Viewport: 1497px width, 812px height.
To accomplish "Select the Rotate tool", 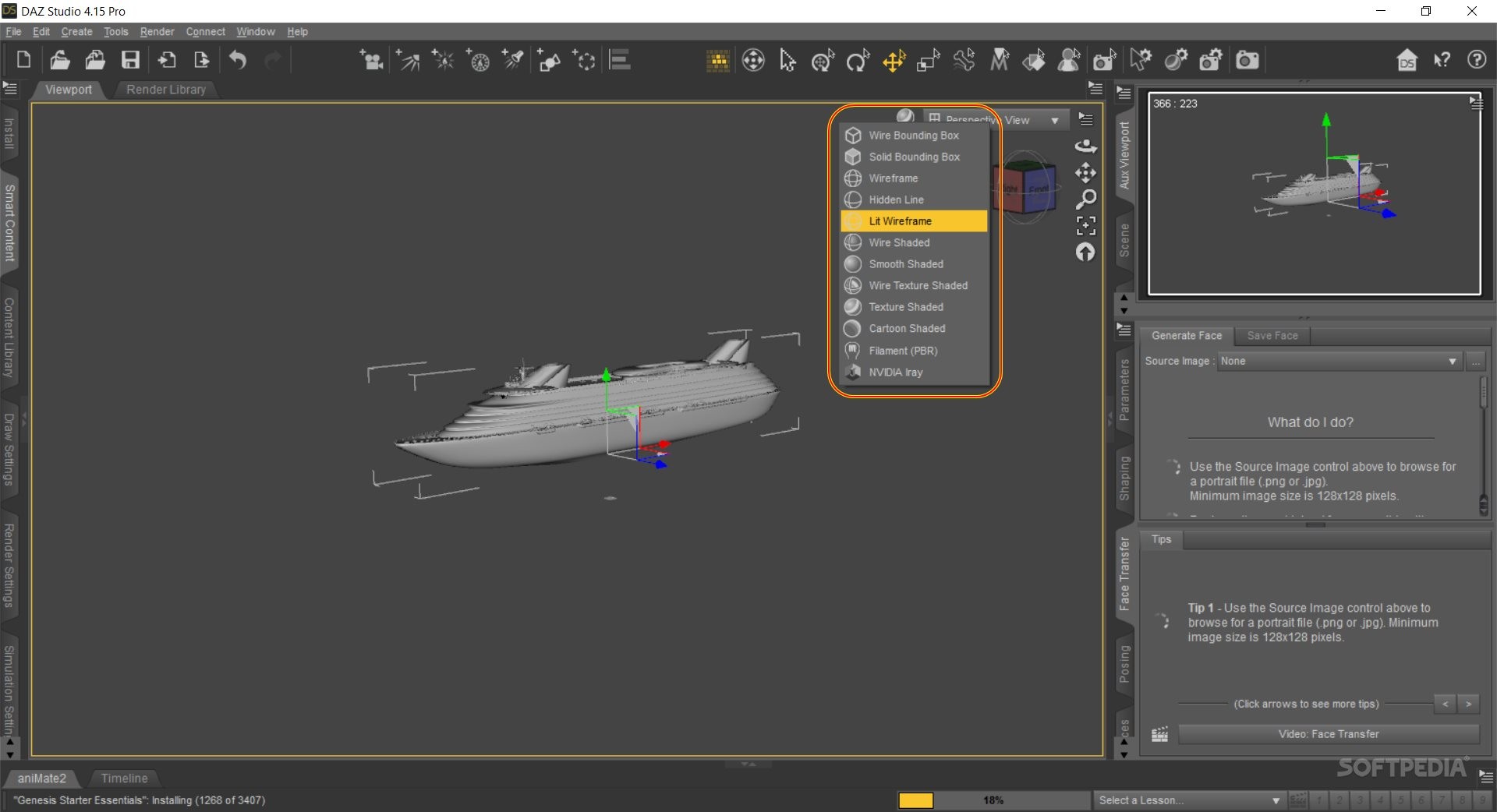I will click(x=858, y=60).
